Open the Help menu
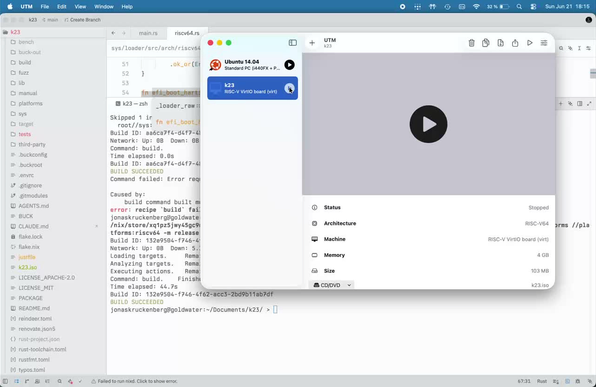The width and height of the screenshot is (596, 387). point(127,6)
